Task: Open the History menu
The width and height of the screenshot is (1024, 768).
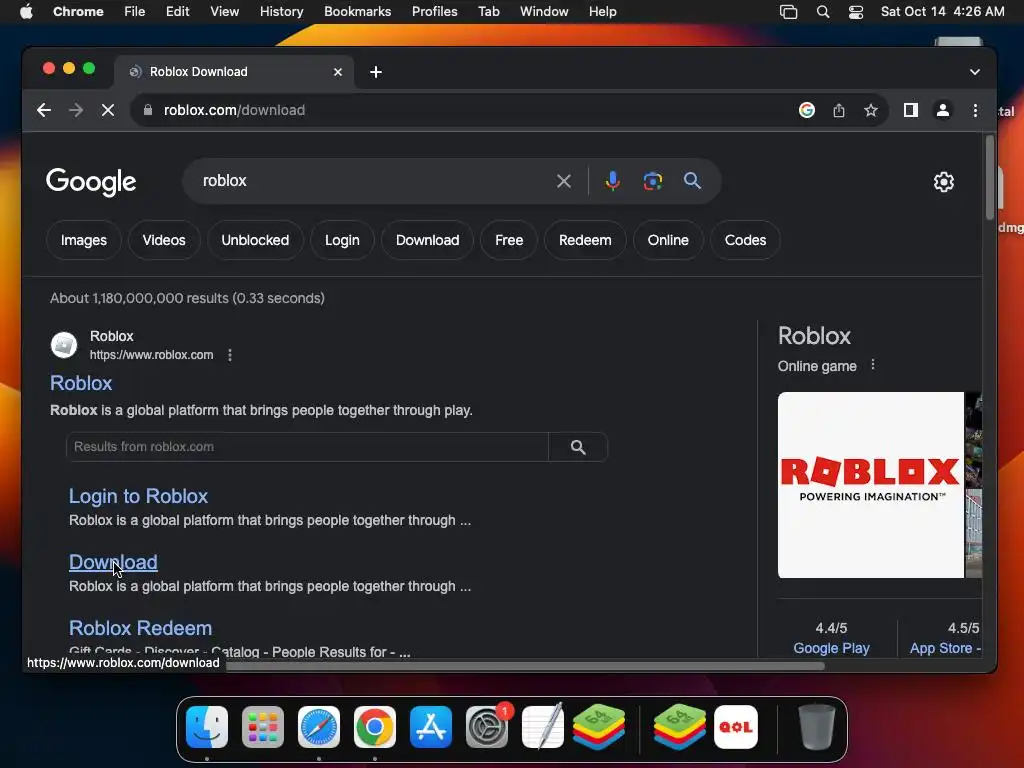Action: point(281,12)
